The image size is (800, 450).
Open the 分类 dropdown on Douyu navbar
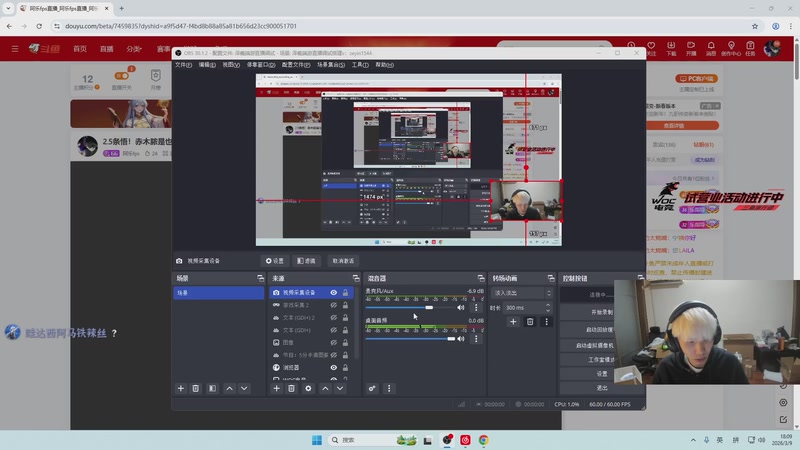point(134,49)
